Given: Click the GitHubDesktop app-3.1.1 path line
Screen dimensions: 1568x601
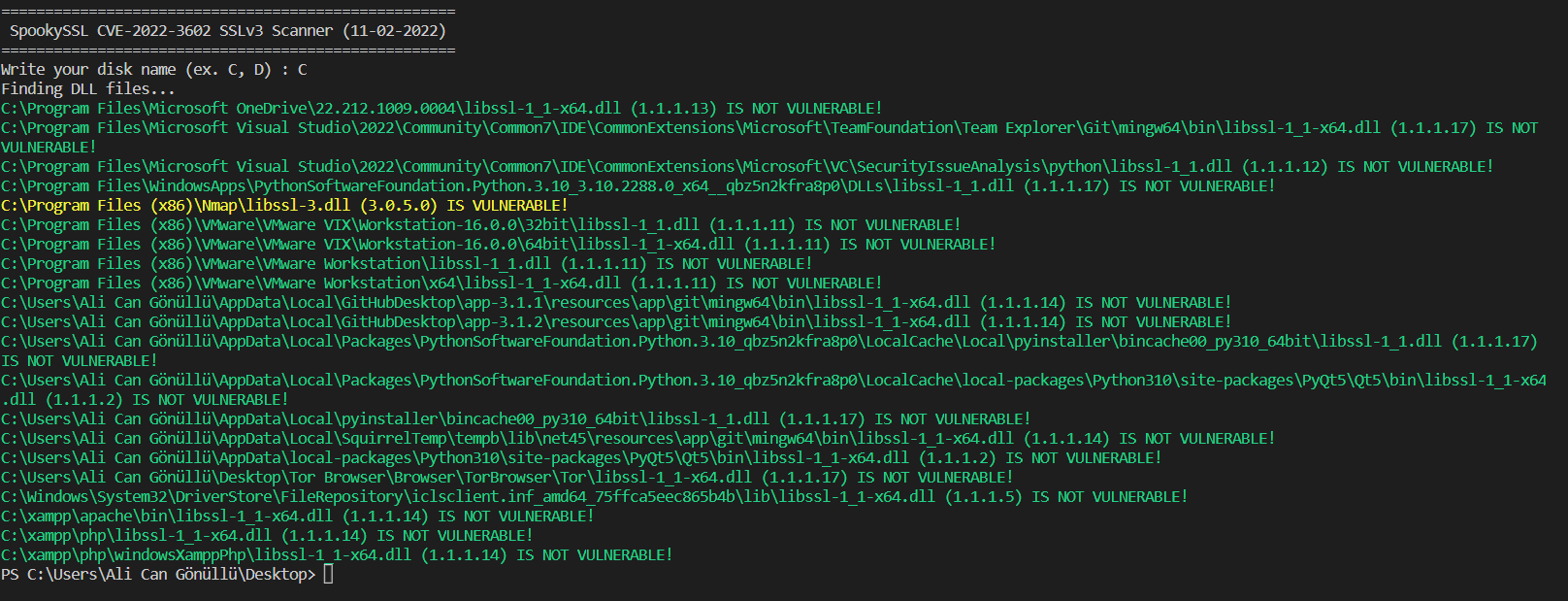Looking at the screenshot, I should (x=616, y=303).
